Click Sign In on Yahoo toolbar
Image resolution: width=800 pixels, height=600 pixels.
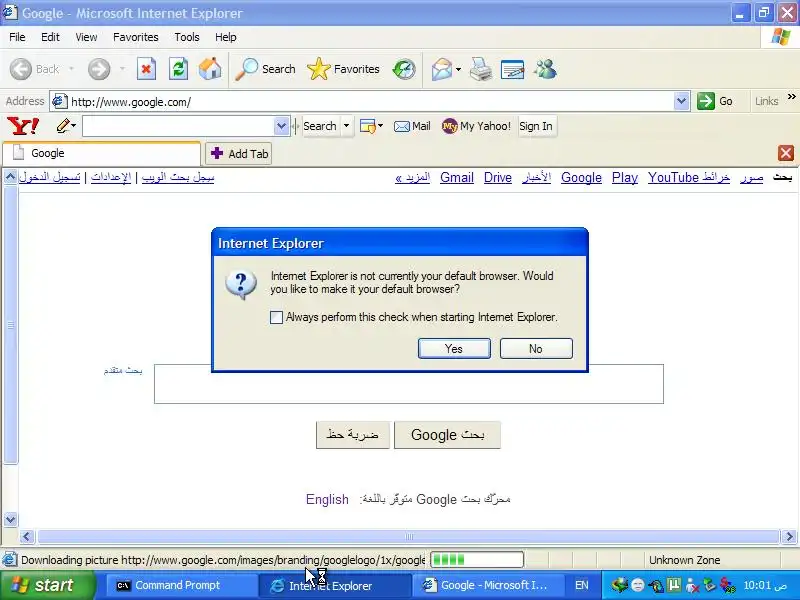pyautogui.click(x=536, y=126)
